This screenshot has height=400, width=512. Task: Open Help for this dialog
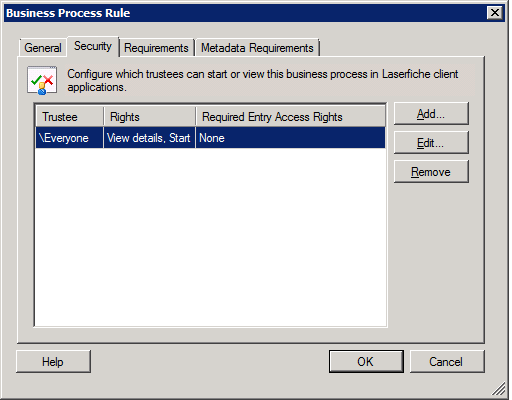(x=53, y=362)
